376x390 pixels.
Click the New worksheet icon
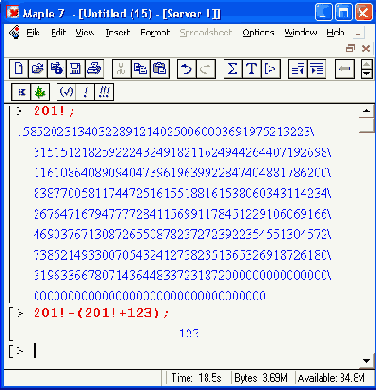coord(19,69)
